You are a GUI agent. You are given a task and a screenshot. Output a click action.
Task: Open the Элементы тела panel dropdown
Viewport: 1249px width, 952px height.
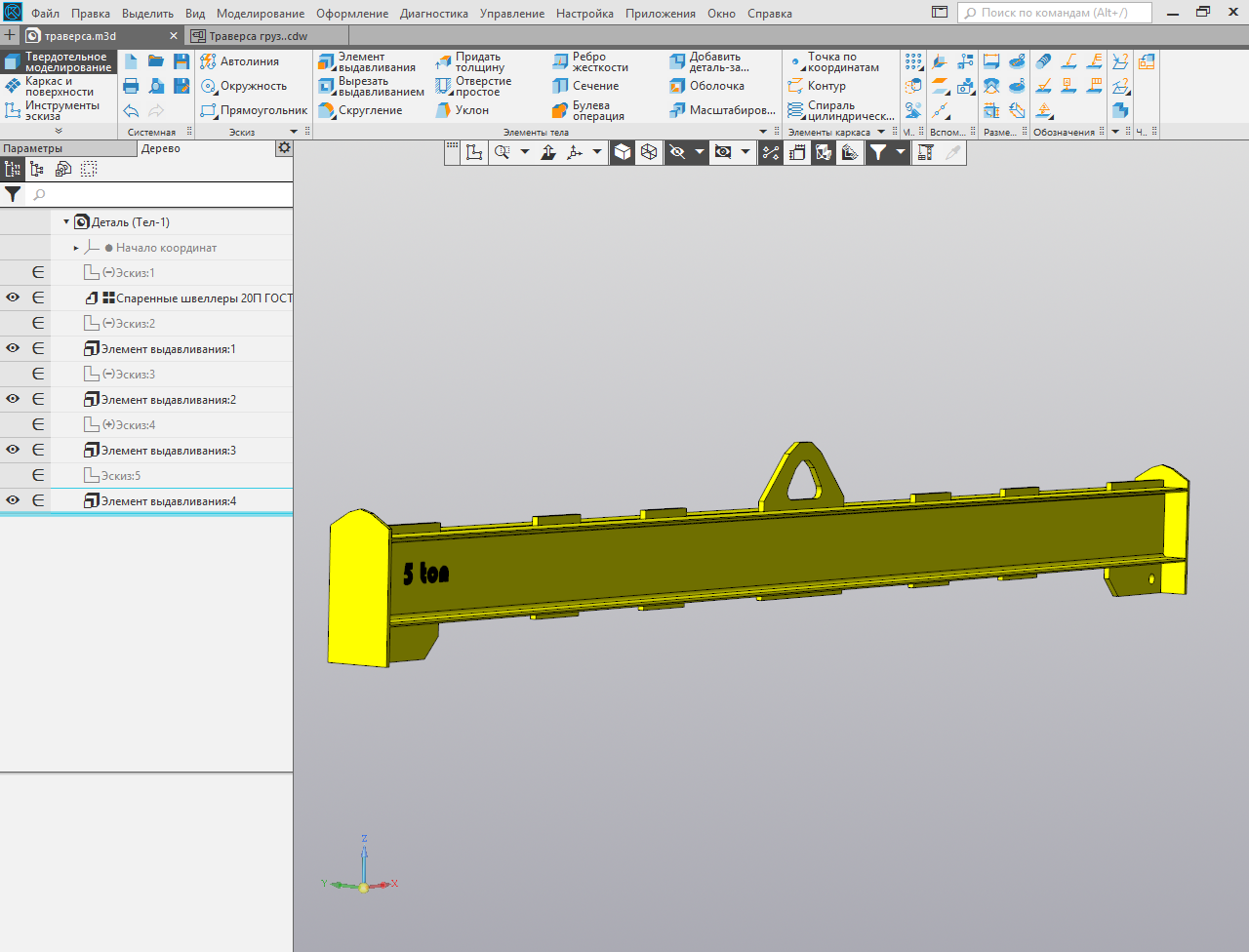pos(763,132)
